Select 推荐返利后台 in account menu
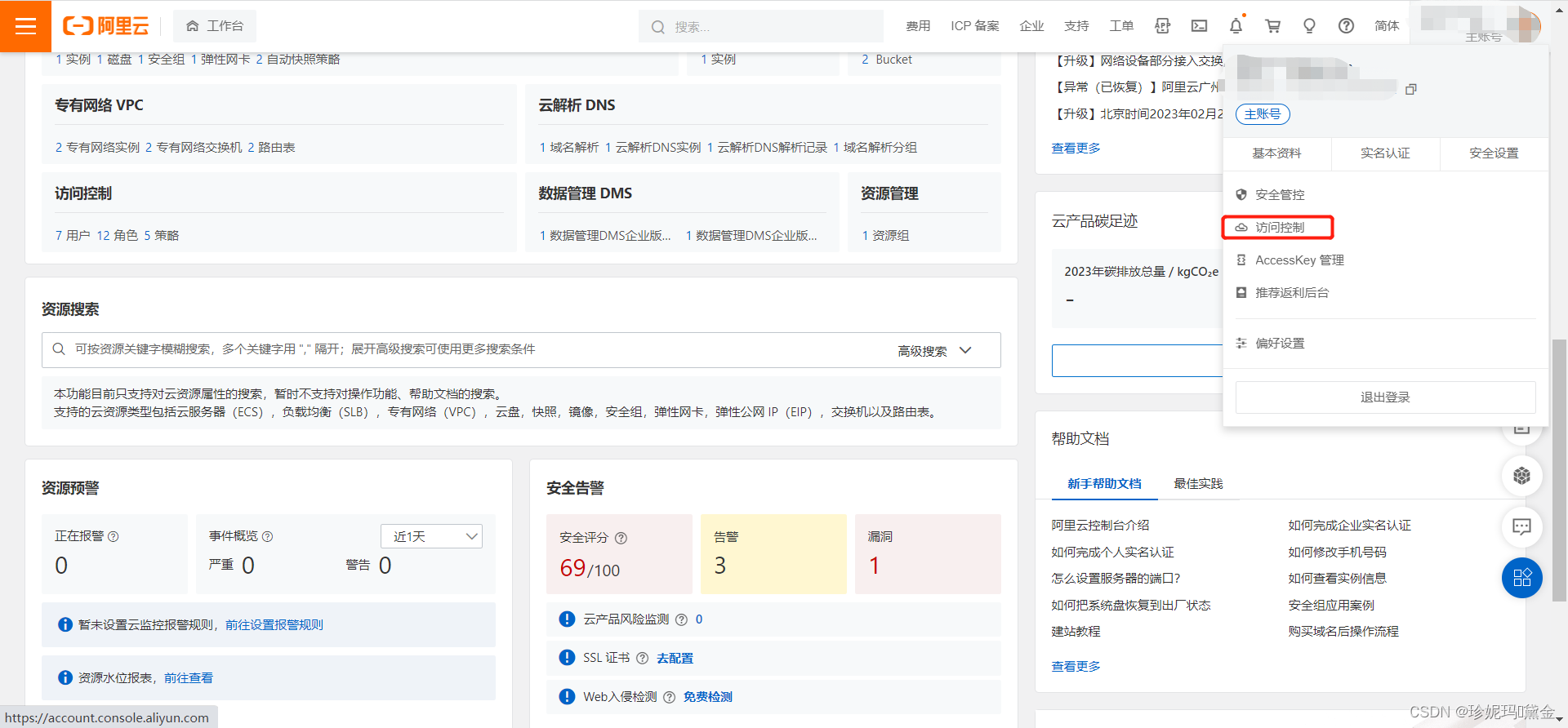 [1291, 293]
